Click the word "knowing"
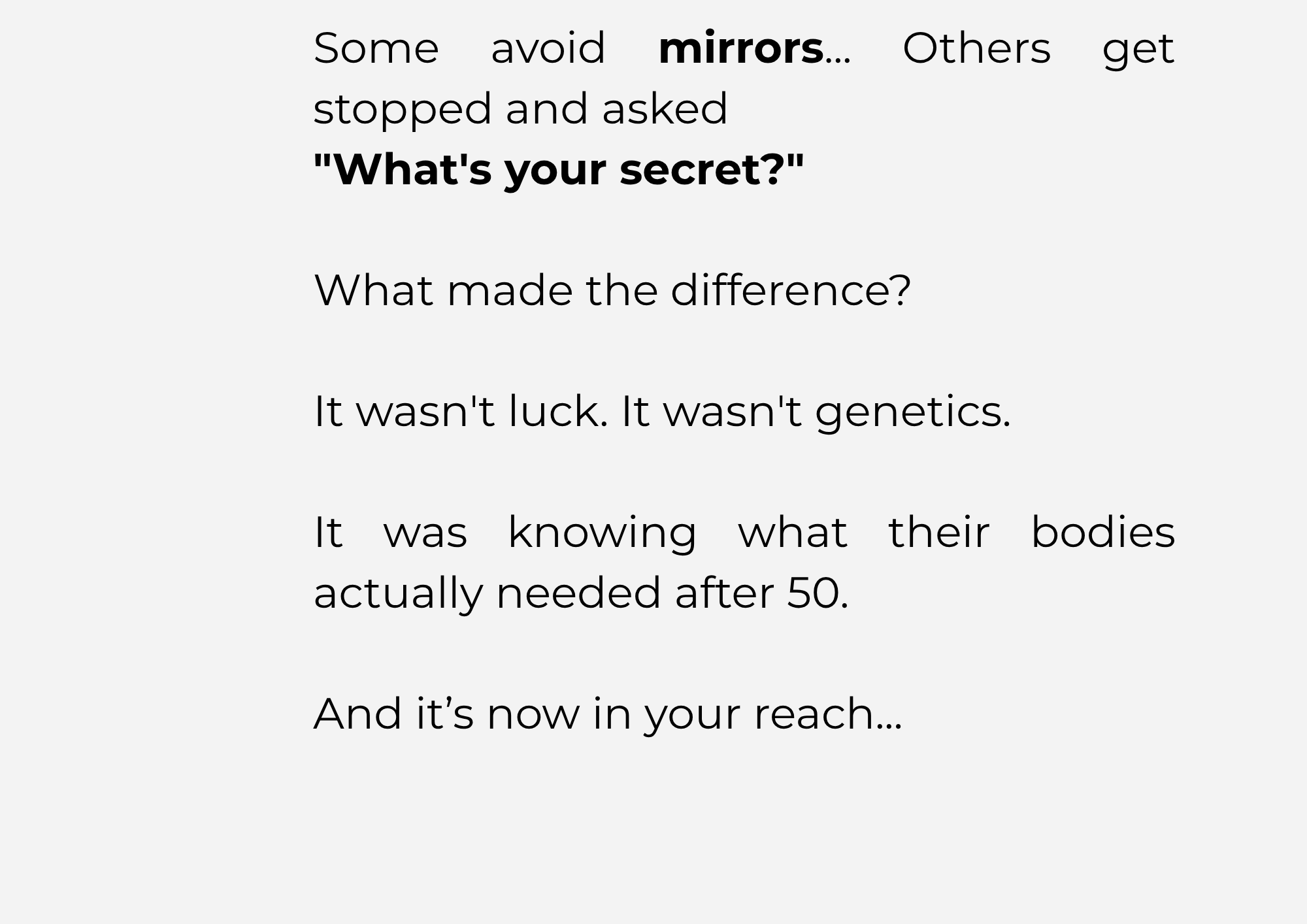 click(x=602, y=533)
